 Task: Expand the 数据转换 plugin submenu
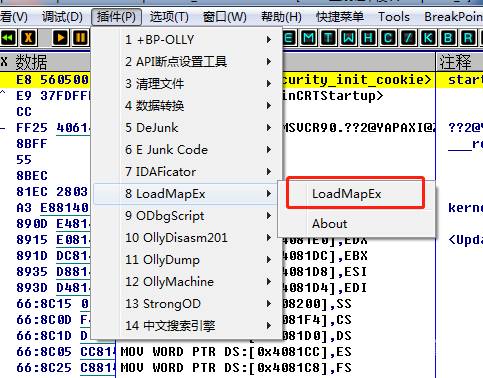(x=186, y=106)
